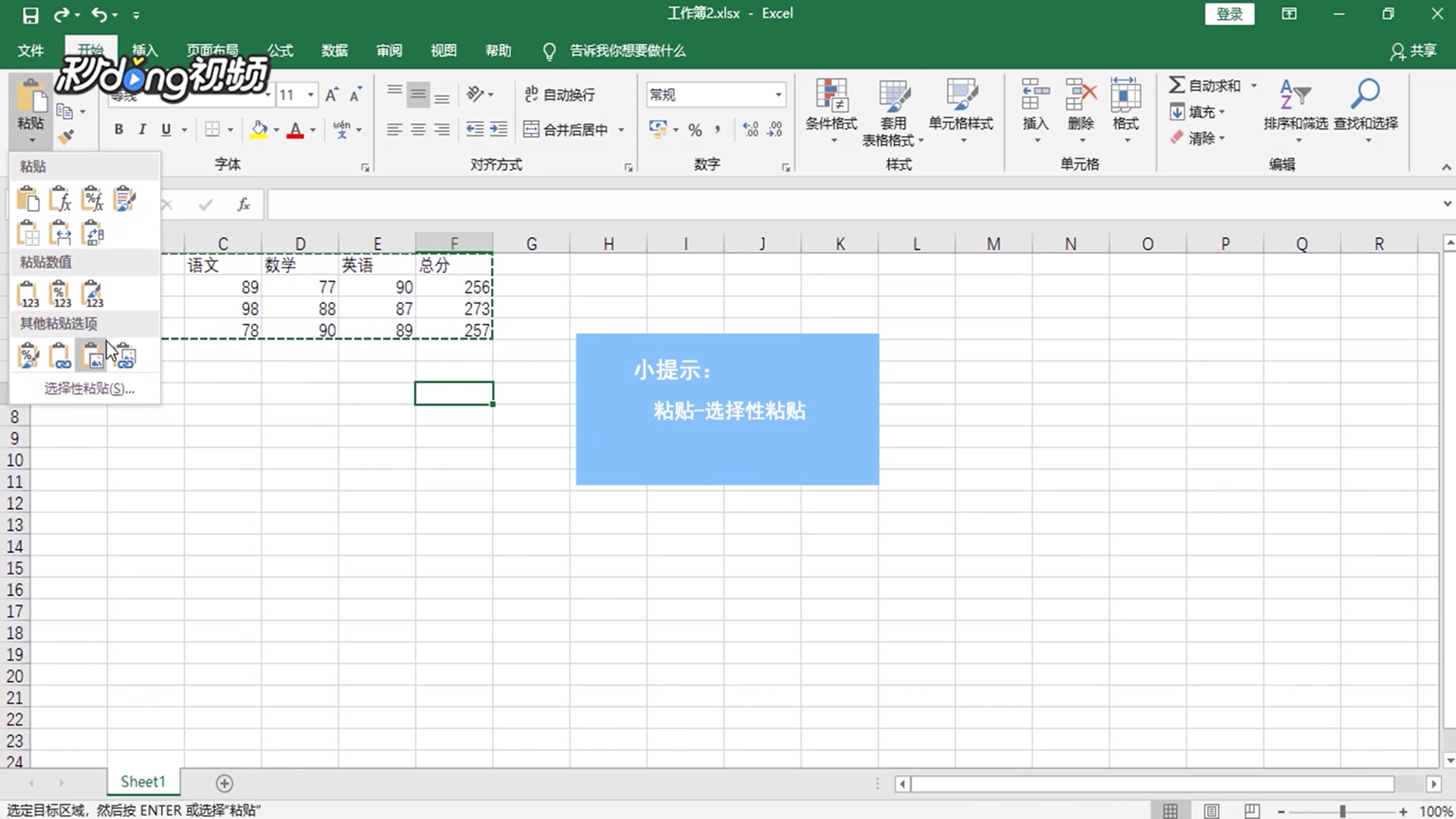Expand merge and center dropdown arrow
This screenshot has height=819, width=1456.
(621, 130)
